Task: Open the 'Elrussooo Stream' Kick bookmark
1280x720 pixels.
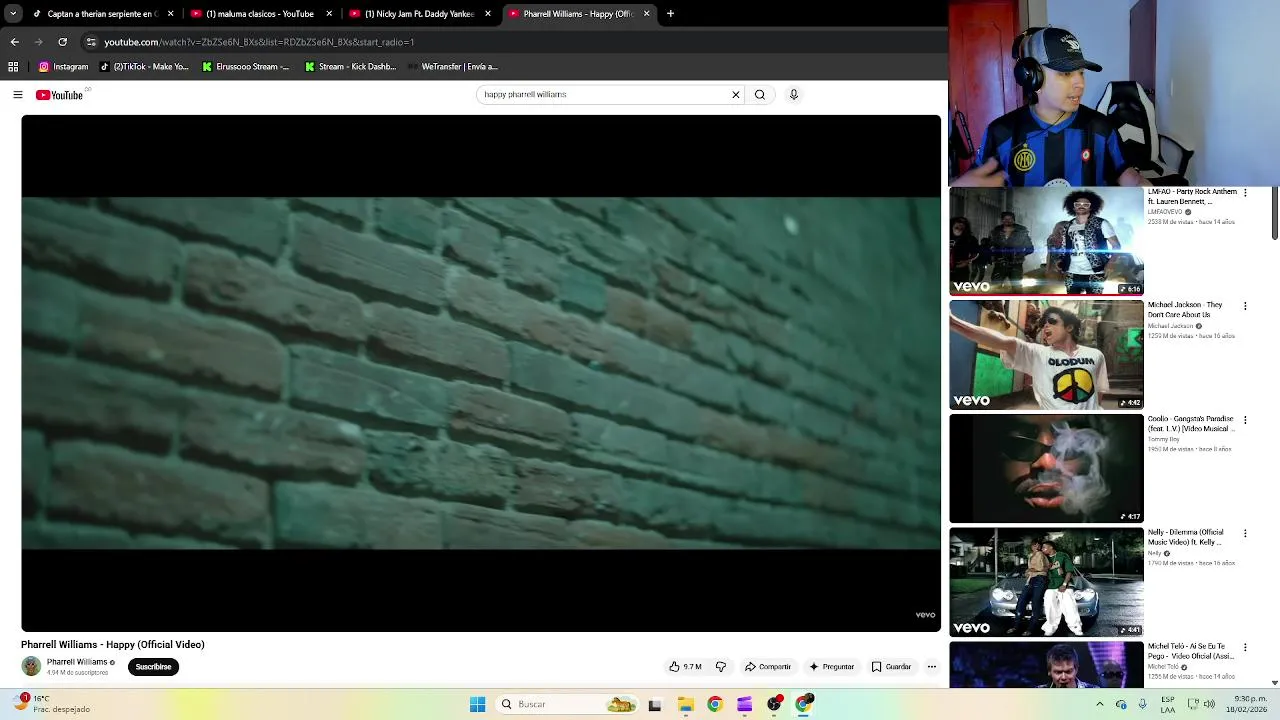Action: coord(246,67)
